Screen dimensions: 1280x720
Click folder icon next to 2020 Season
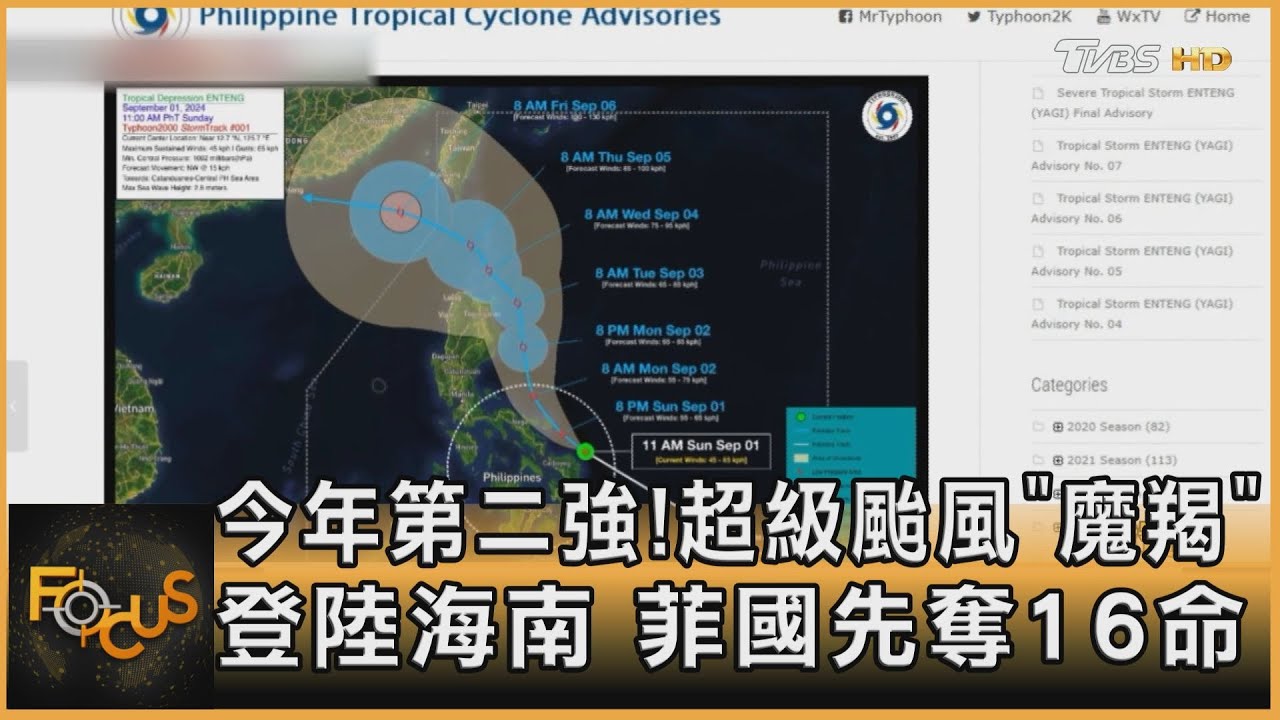click(x=1038, y=427)
